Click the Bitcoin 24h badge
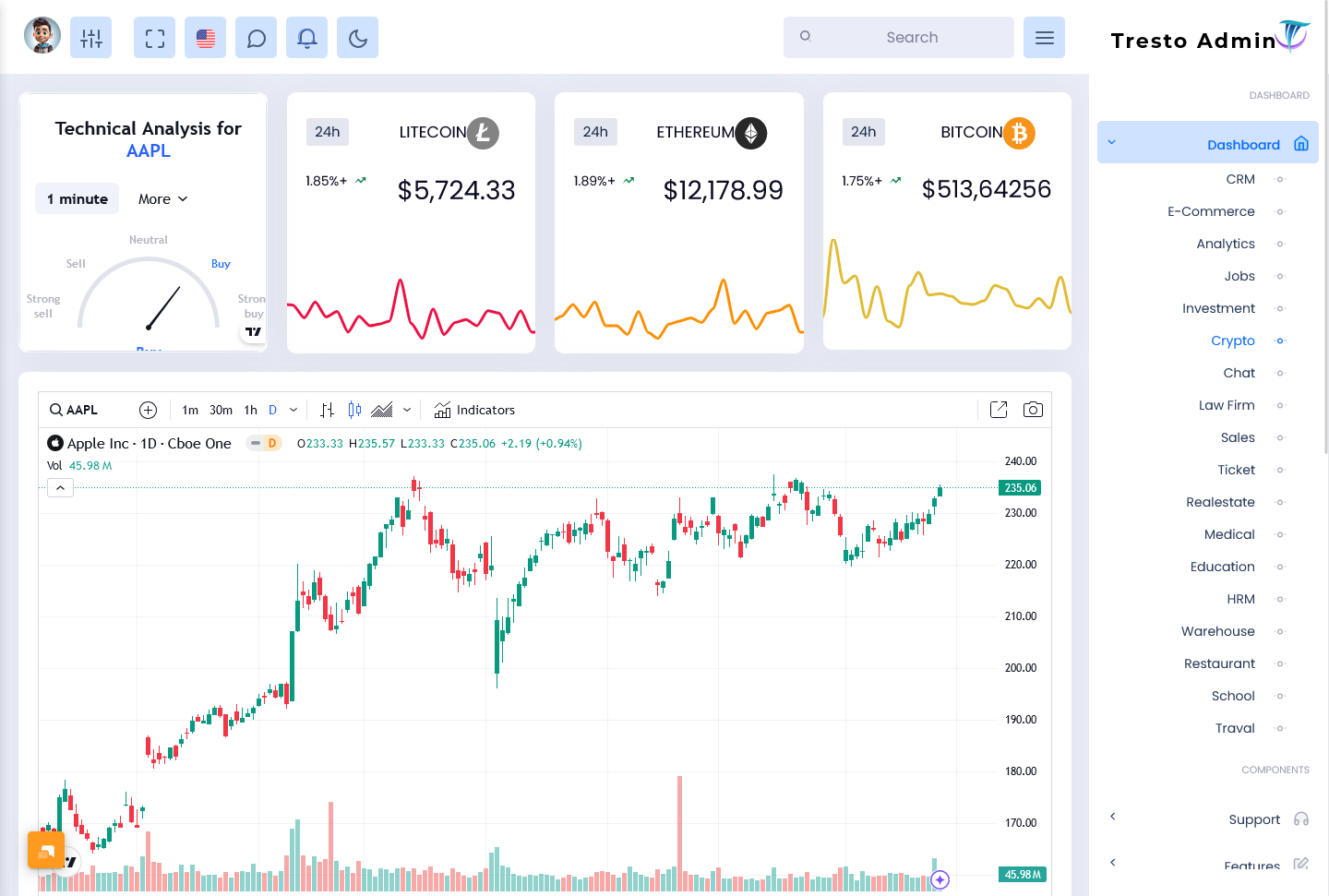The width and height of the screenshot is (1329, 896). [864, 132]
